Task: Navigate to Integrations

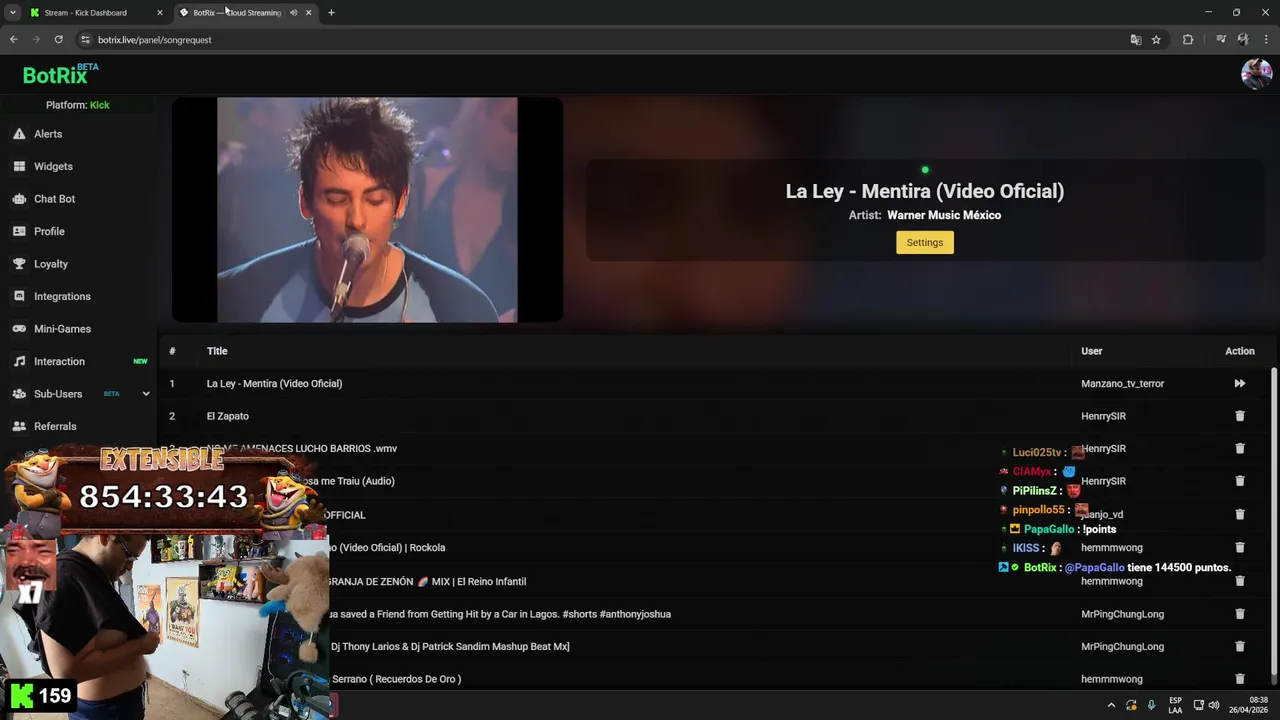Action: point(62,296)
